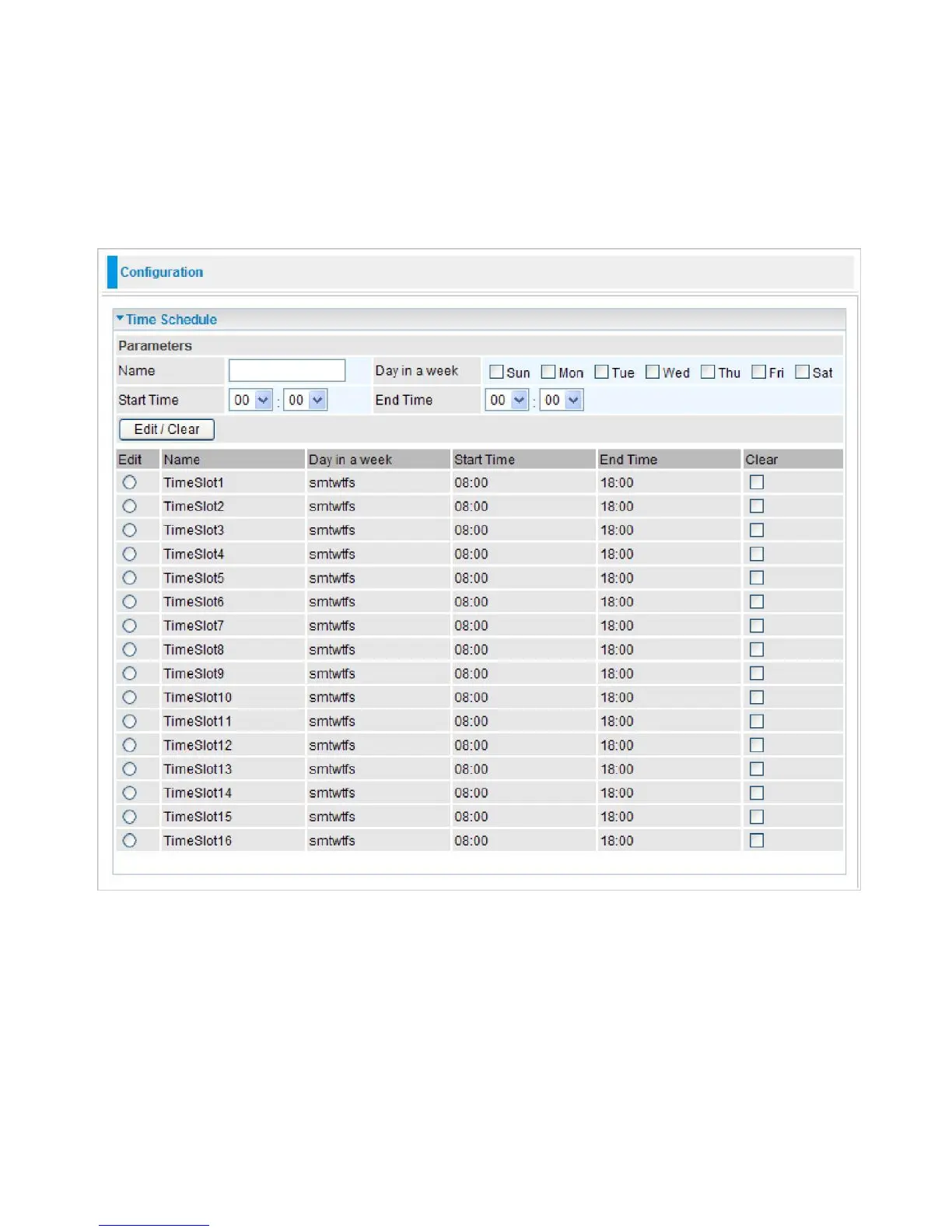Enable the Sun day checkbox
This screenshot has width=952, height=1232.
pos(496,372)
